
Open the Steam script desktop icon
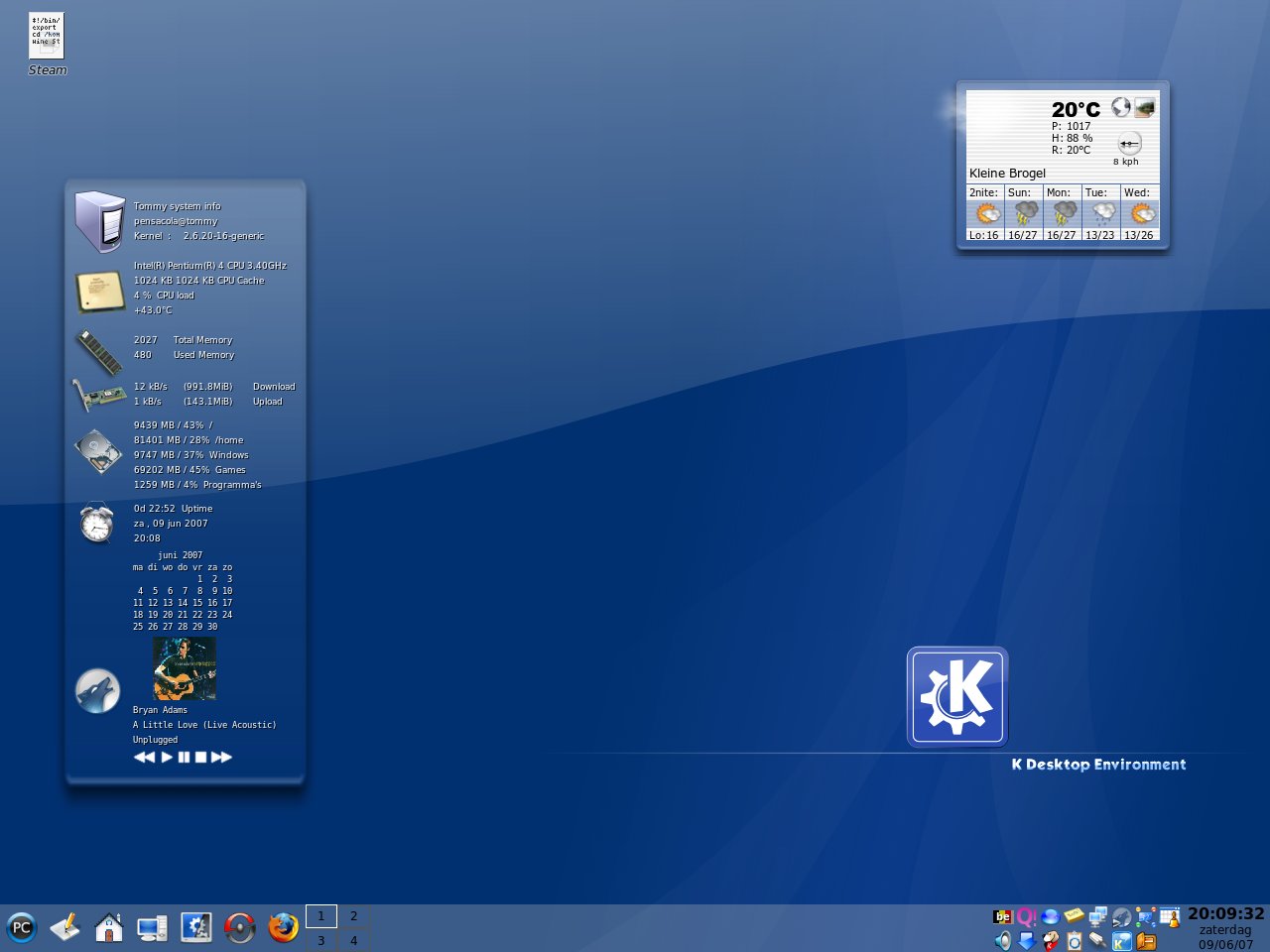tap(47, 45)
